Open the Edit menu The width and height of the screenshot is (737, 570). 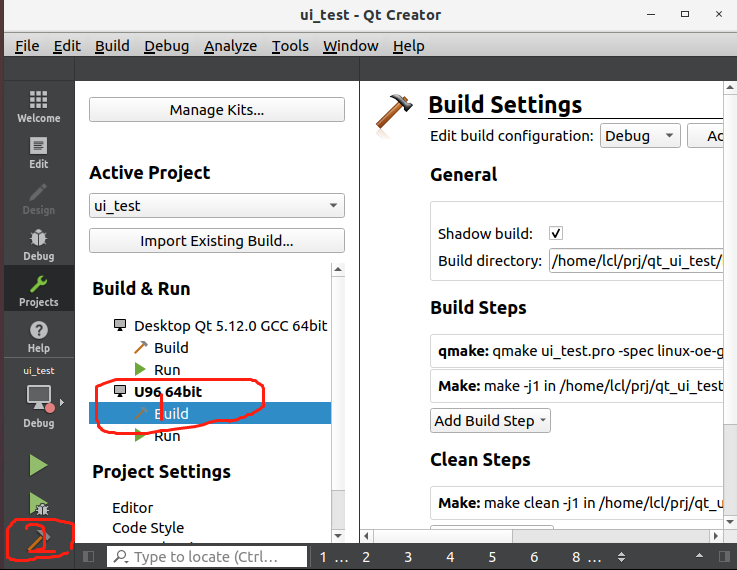click(67, 46)
